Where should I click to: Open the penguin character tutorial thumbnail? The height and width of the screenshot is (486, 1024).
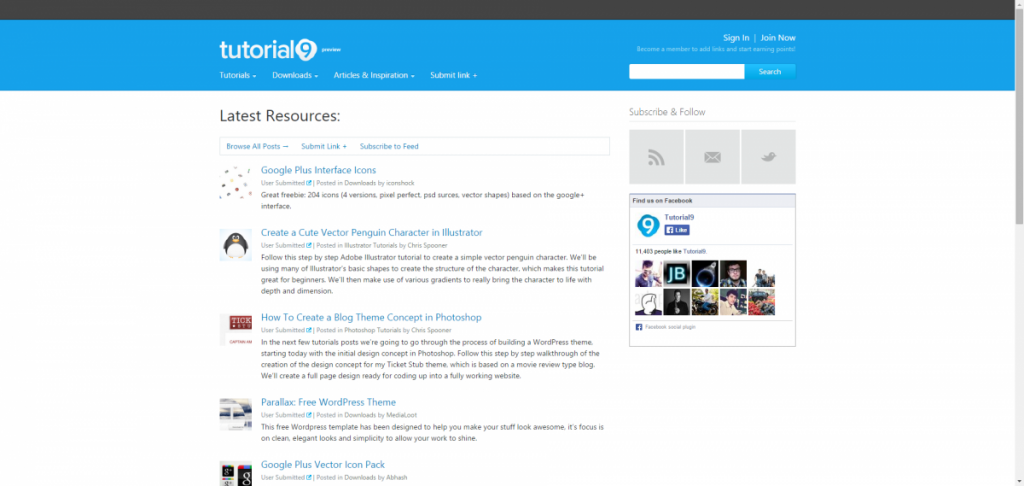tap(235, 244)
